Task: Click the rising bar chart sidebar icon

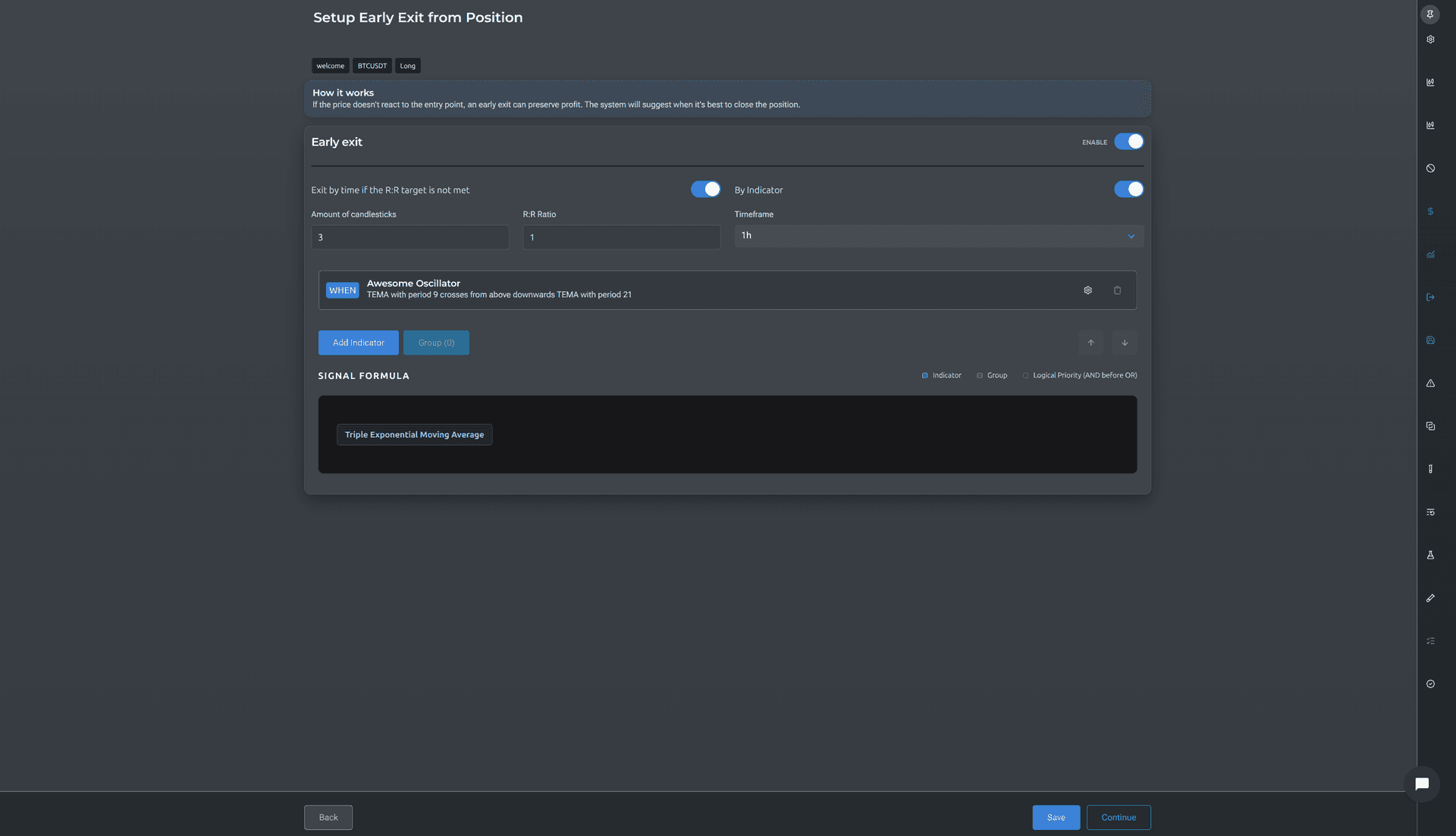Action: [x=1430, y=255]
